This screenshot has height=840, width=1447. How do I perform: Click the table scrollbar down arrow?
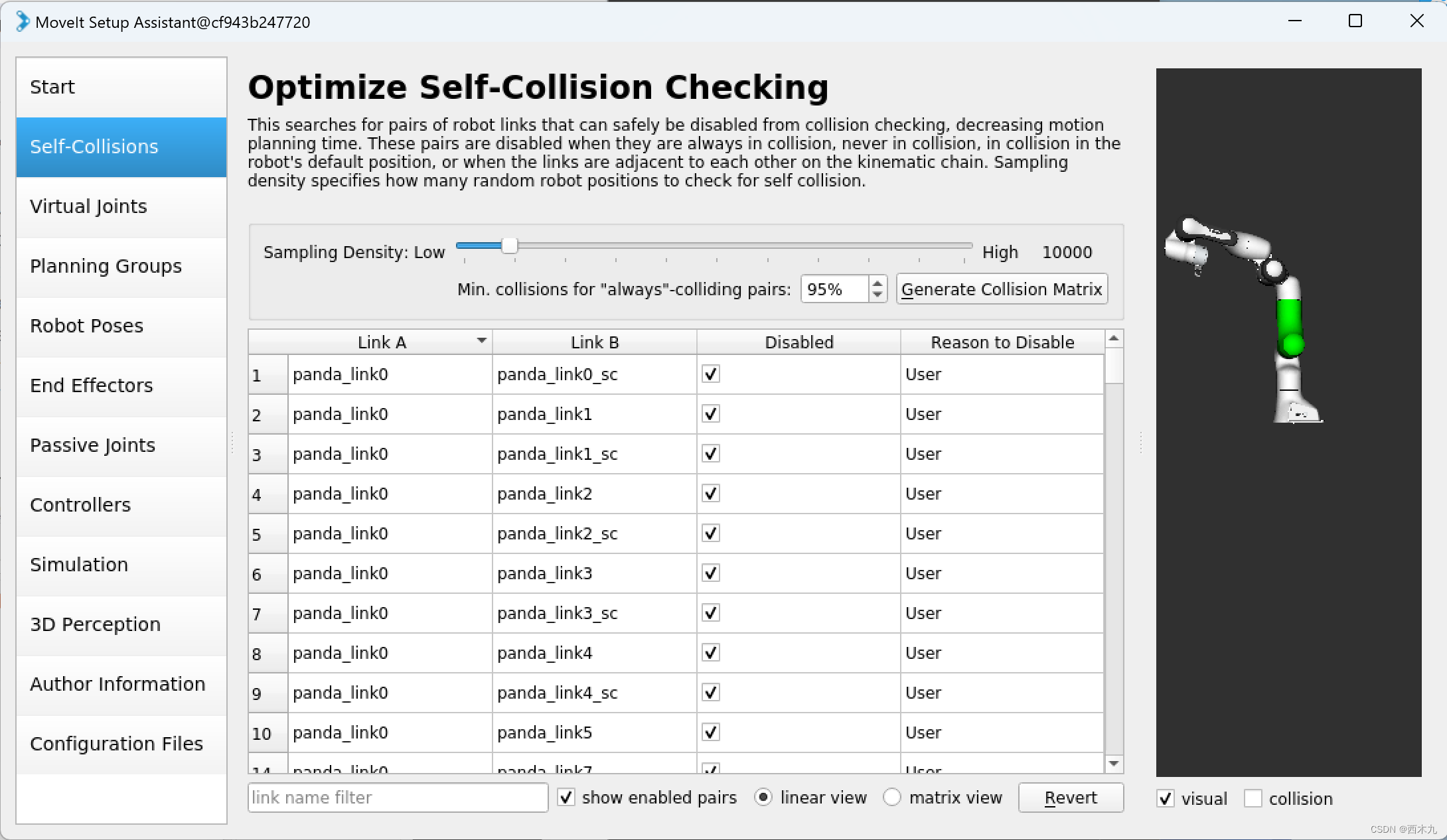(1114, 764)
